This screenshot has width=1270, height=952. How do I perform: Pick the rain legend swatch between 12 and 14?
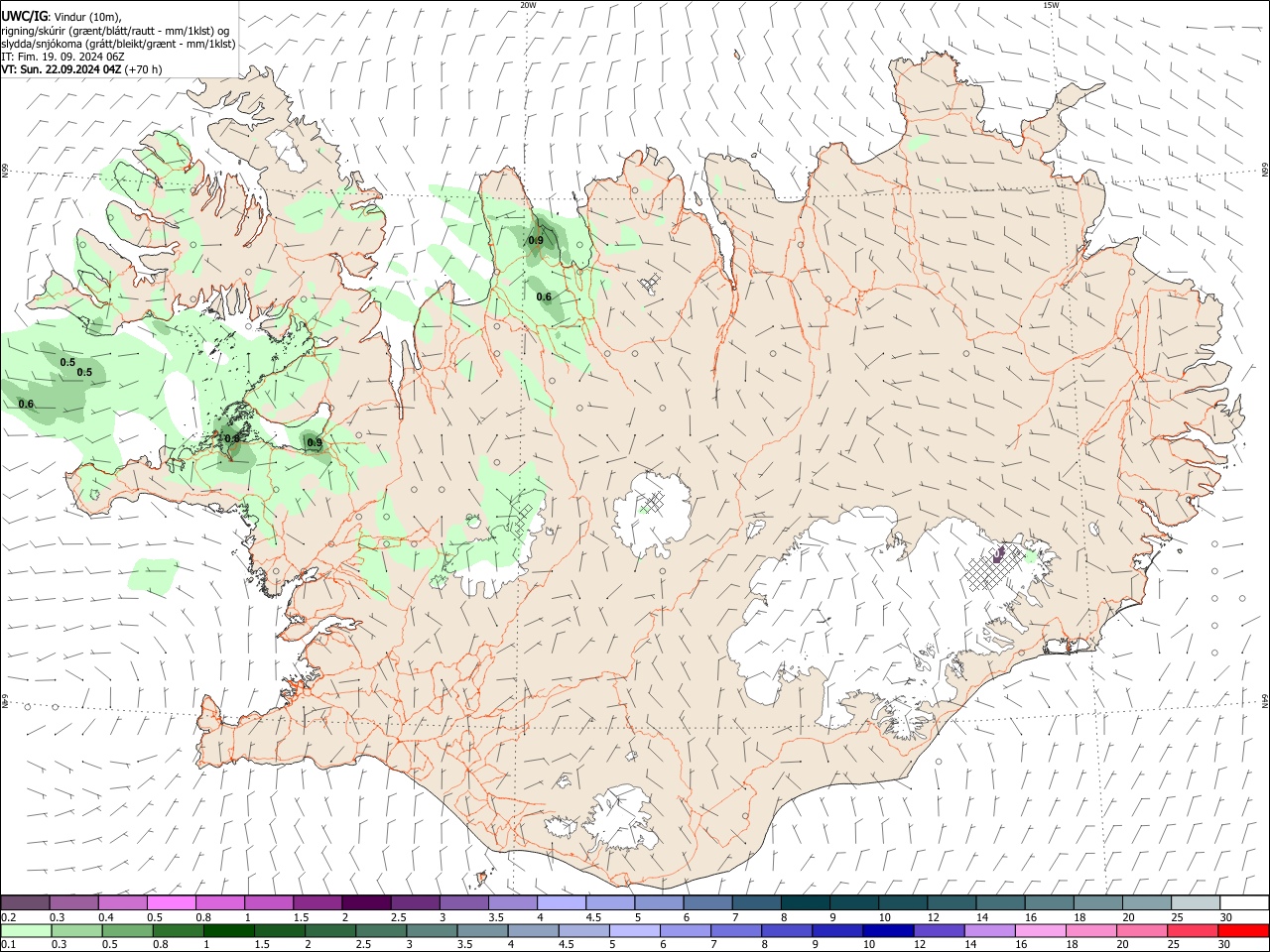[940, 931]
